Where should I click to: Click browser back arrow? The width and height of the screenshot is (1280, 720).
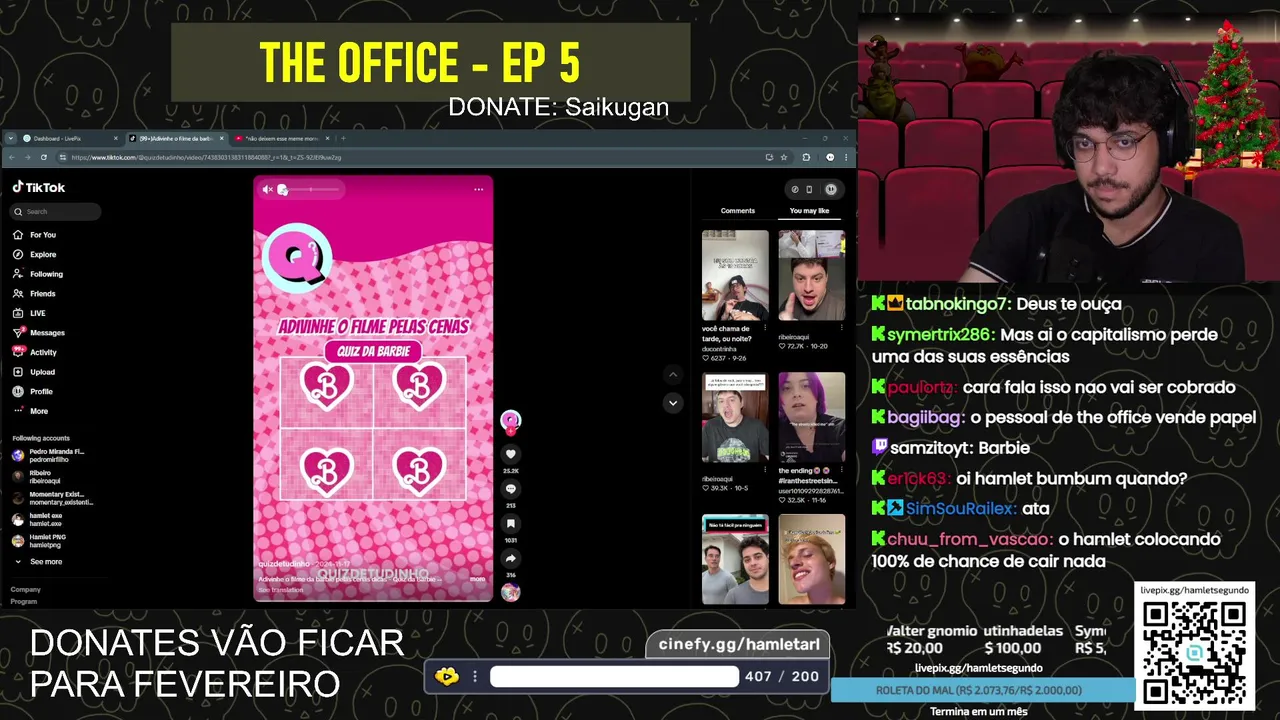pyautogui.click(x=12, y=157)
